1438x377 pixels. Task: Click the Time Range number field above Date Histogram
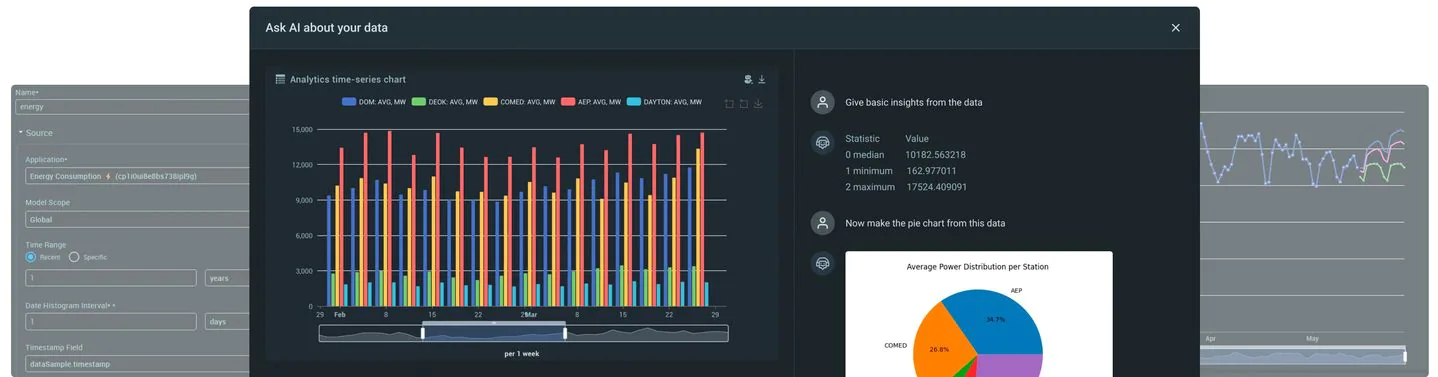(x=111, y=279)
